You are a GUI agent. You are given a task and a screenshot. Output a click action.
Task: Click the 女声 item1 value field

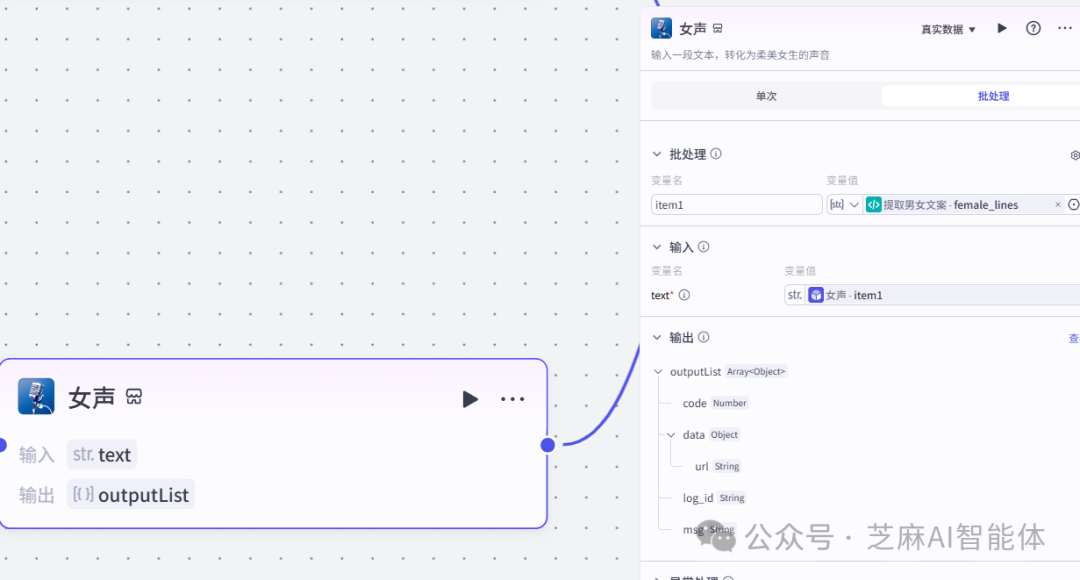click(x=932, y=295)
